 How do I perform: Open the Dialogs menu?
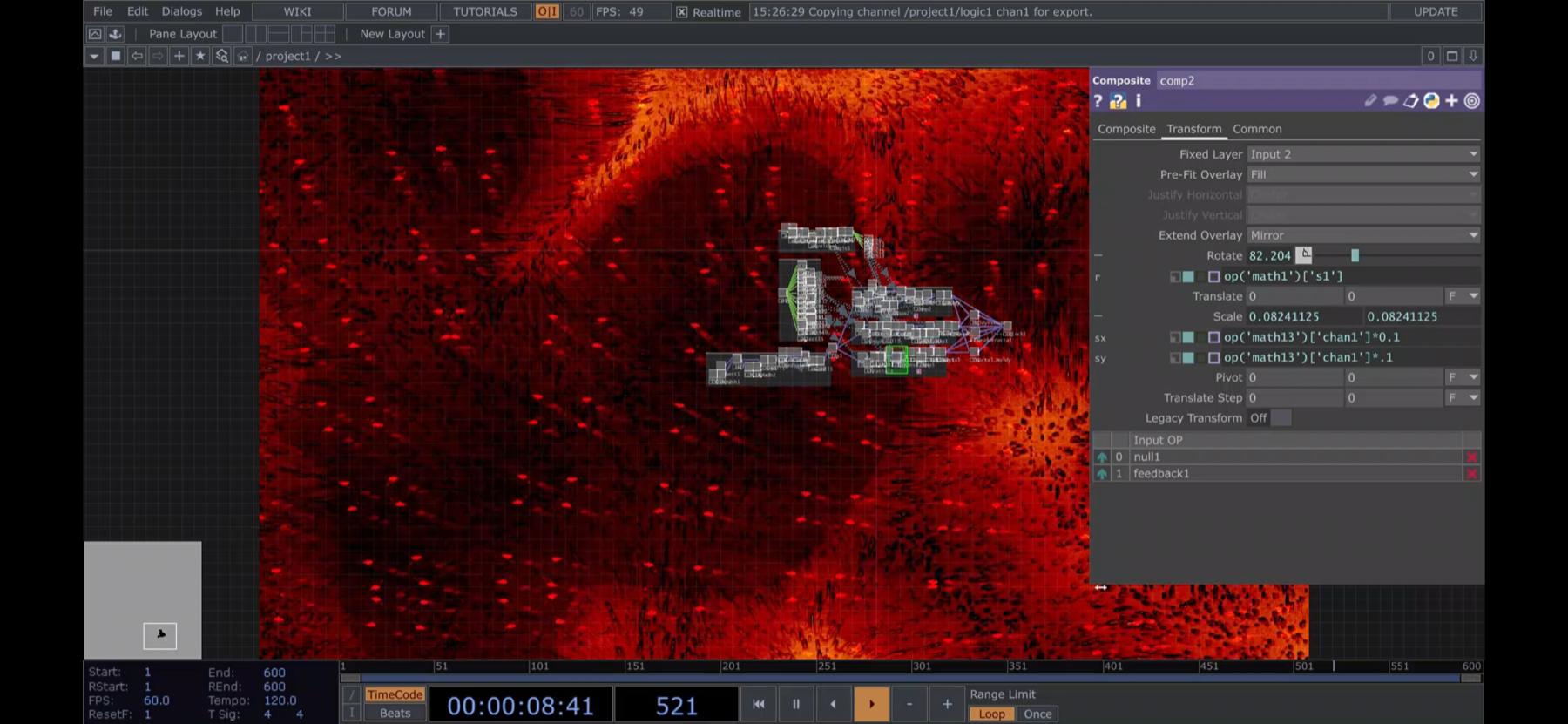tap(181, 11)
